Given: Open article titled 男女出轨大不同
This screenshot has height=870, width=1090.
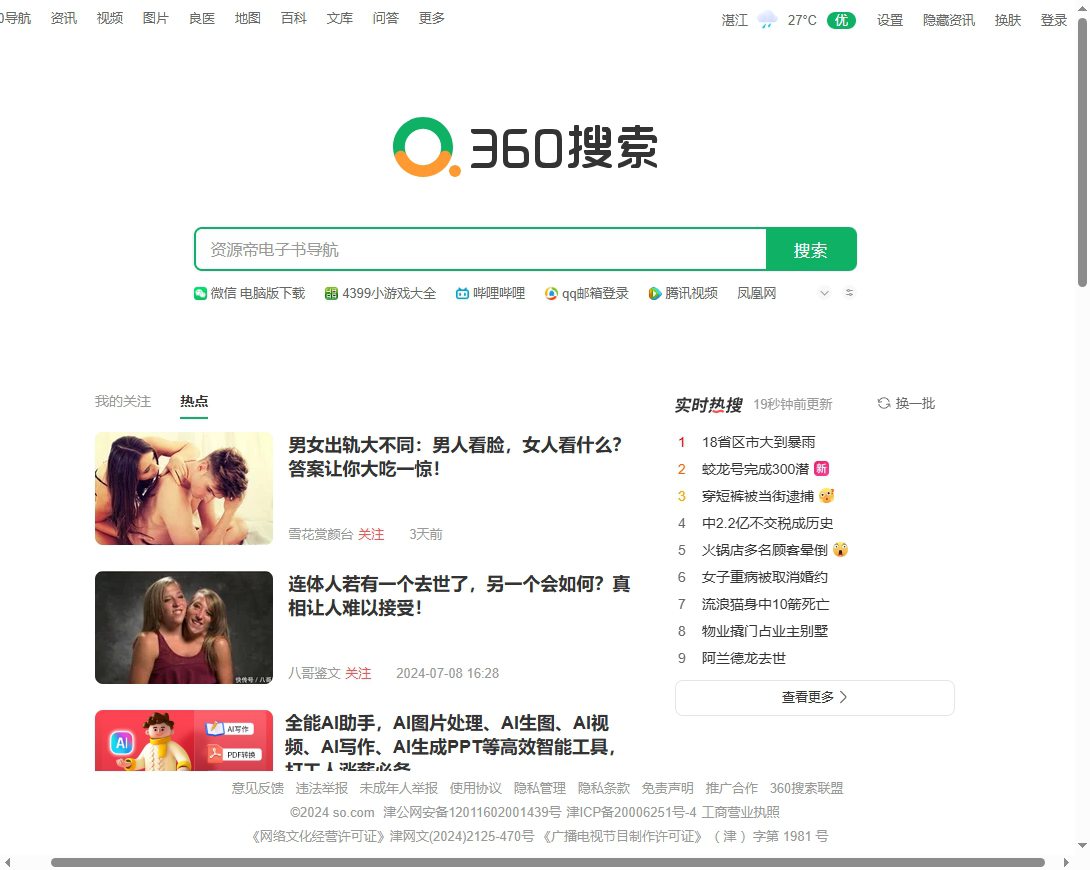Looking at the screenshot, I should (455, 457).
